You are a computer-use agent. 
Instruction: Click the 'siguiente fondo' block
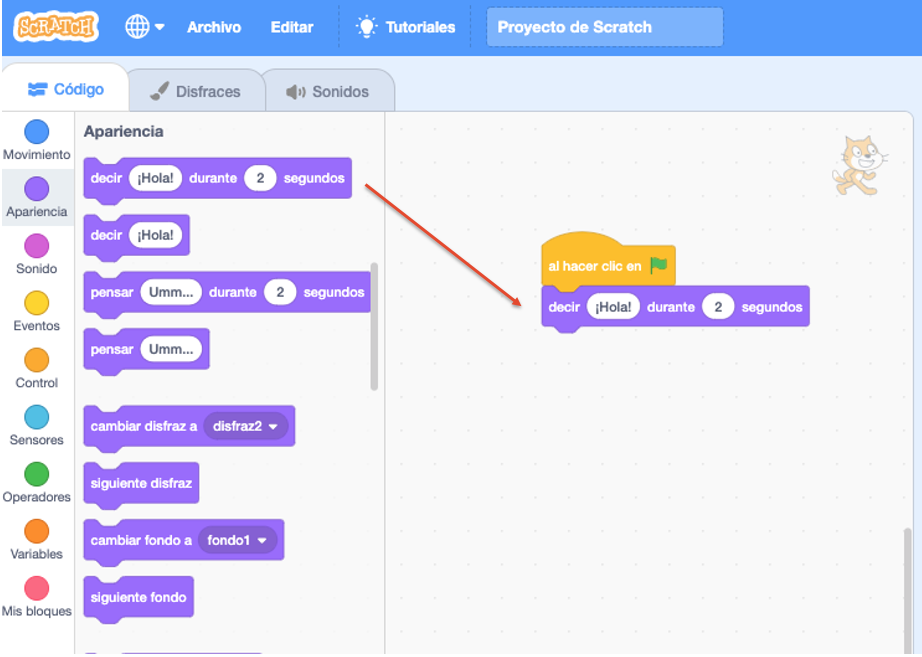pos(139,598)
